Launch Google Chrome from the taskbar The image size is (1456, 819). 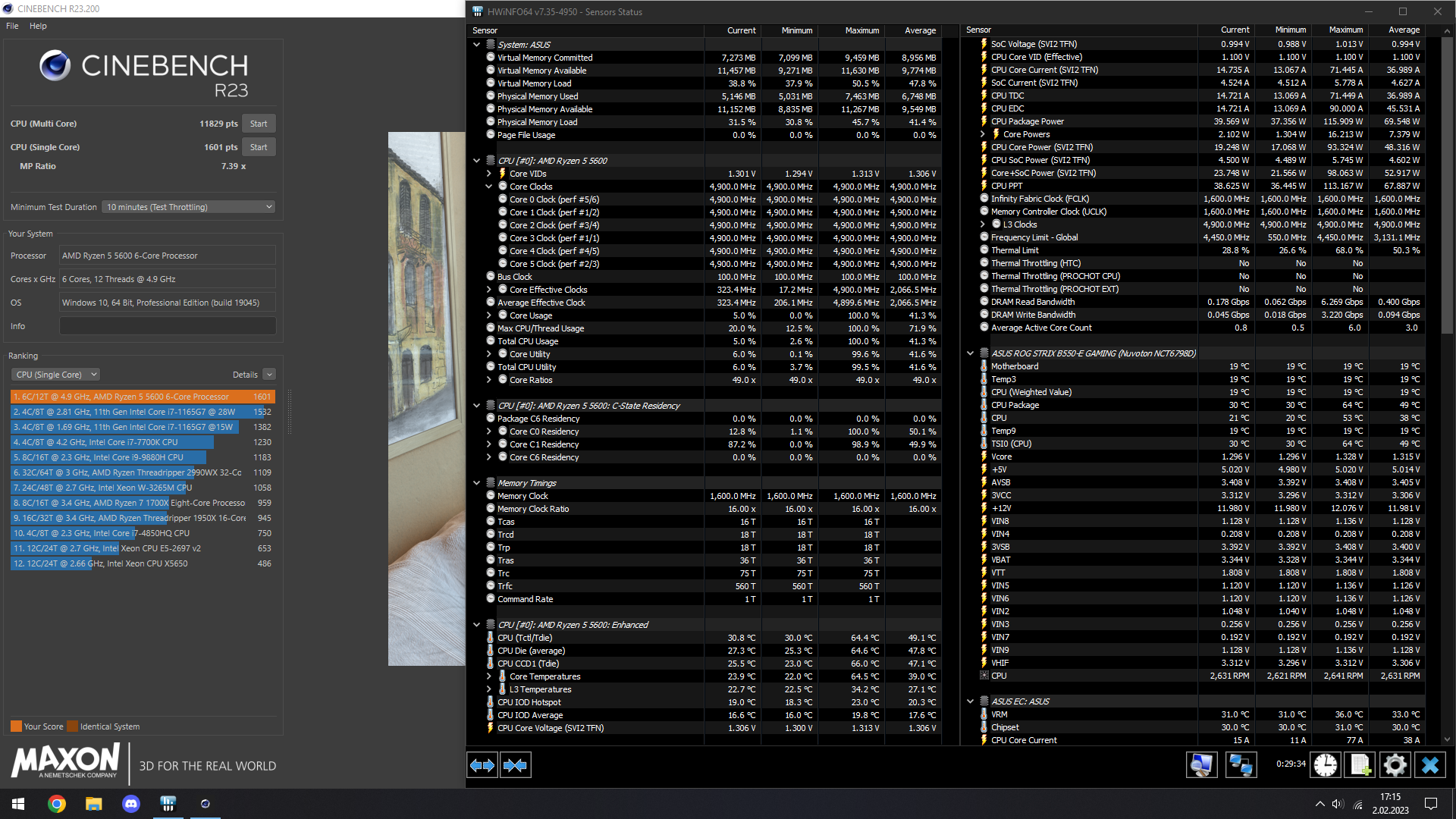pos(57,804)
